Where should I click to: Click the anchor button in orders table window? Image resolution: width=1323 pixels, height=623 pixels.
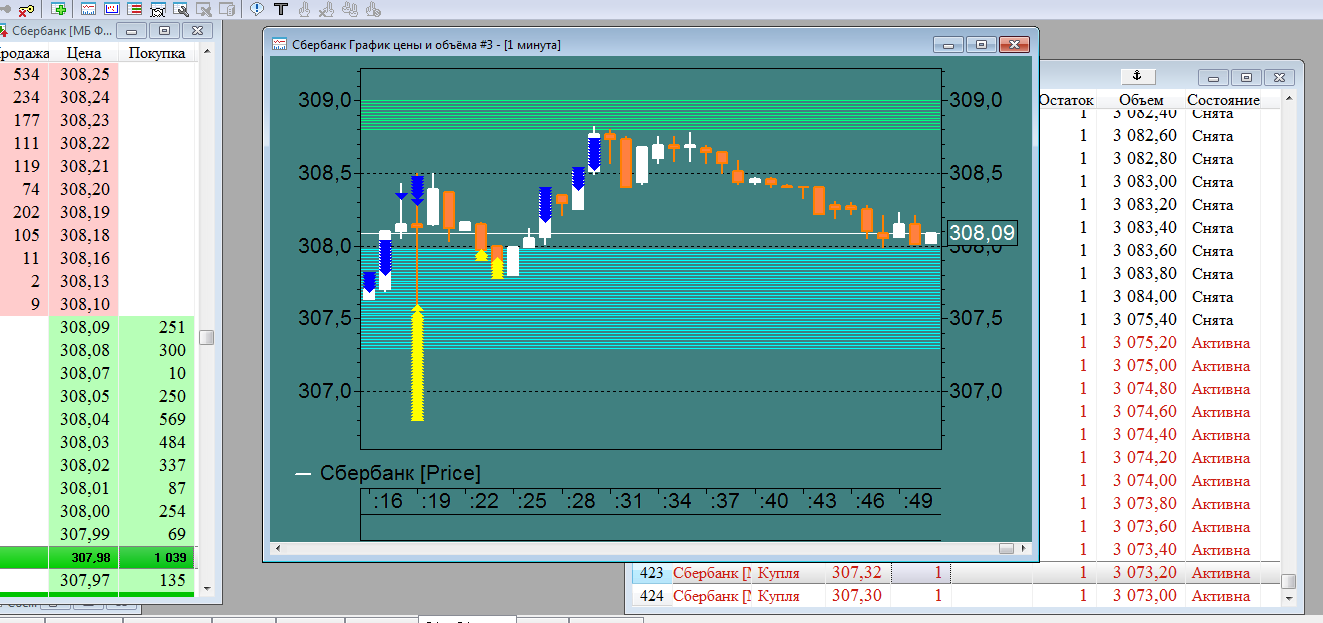click(1137, 76)
